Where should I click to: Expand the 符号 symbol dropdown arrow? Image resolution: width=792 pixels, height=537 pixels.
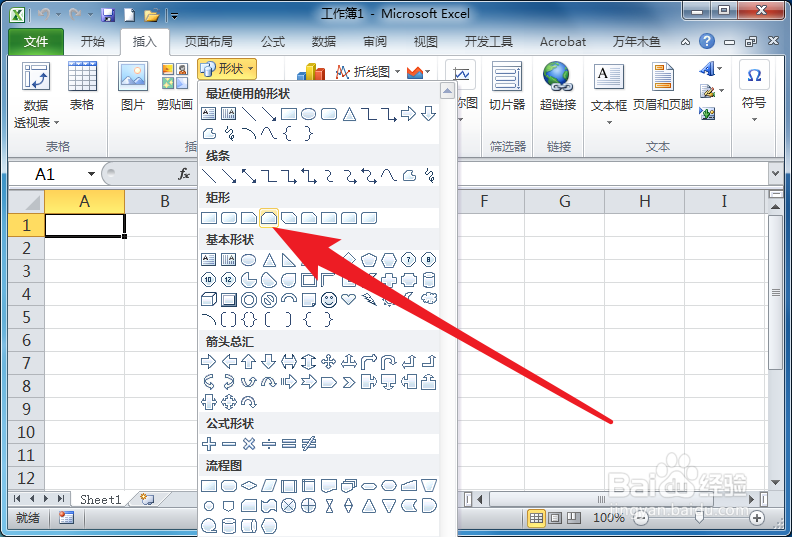pyautogui.click(x=754, y=119)
